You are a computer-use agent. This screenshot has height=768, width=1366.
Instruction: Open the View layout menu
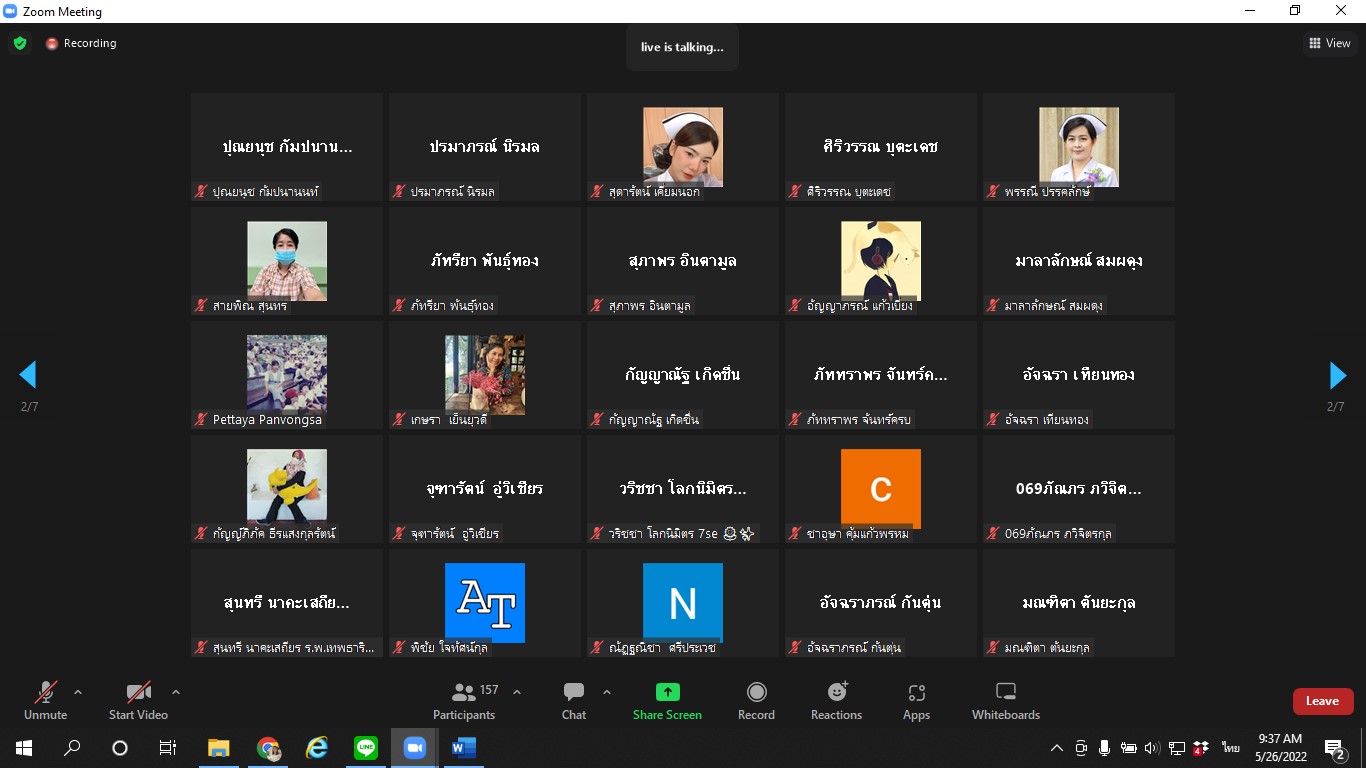[1330, 43]
